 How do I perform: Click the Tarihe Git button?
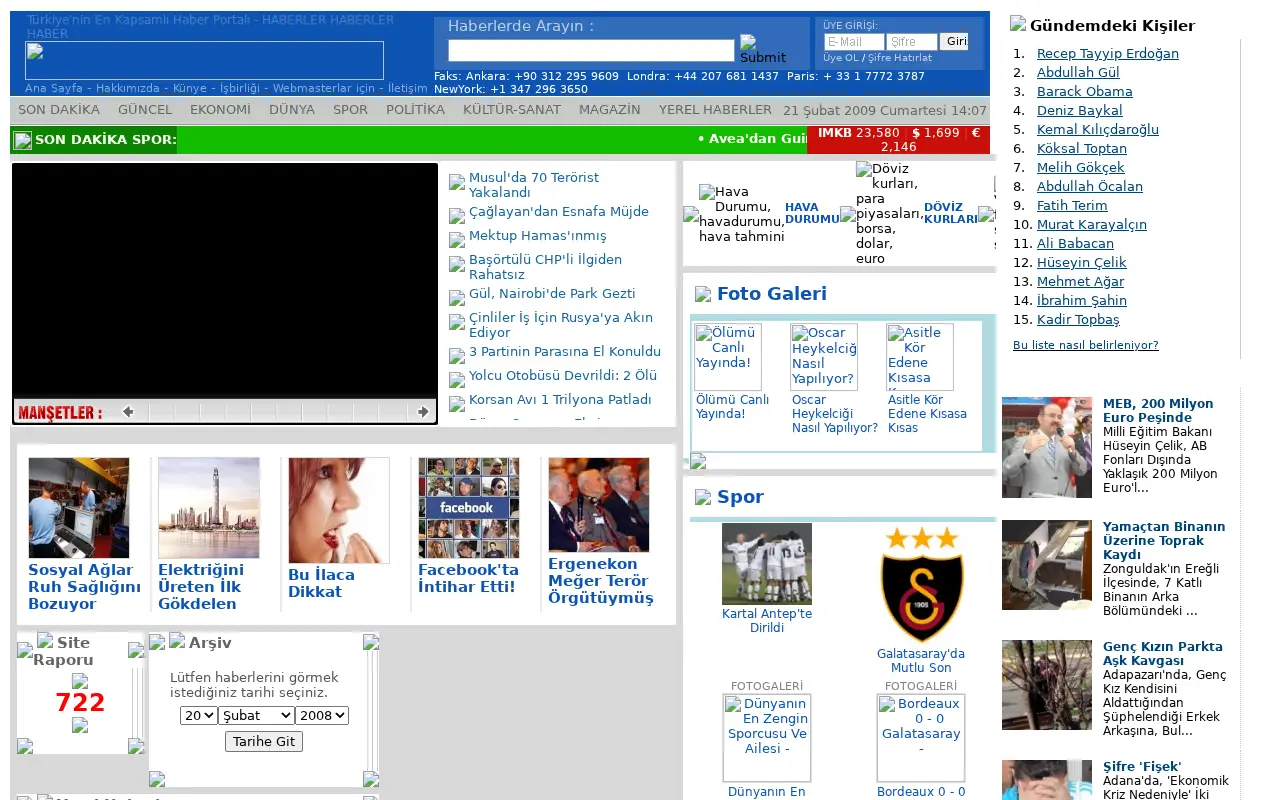pos(264,742)
